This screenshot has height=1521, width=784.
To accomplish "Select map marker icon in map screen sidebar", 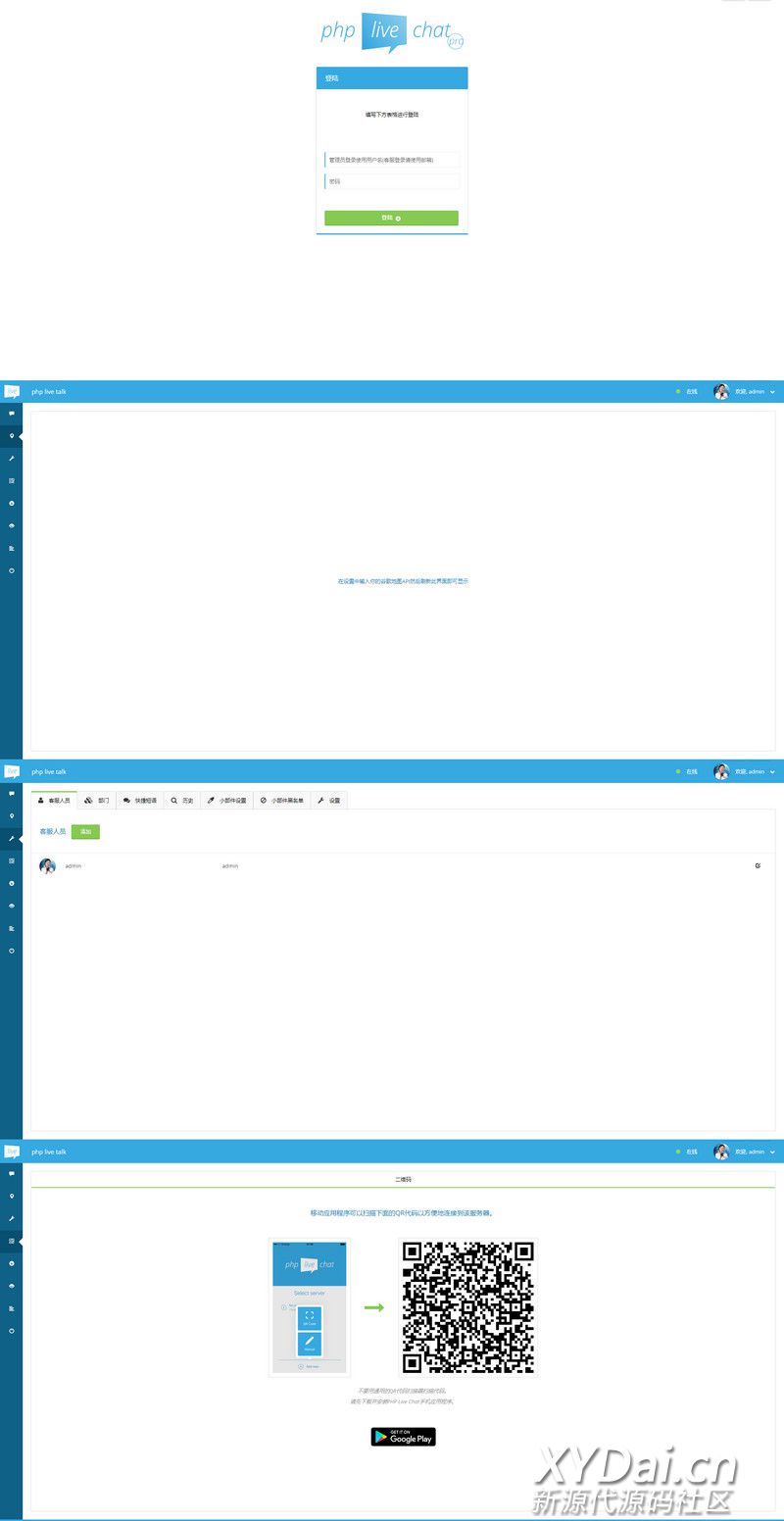I will point(12,436).
